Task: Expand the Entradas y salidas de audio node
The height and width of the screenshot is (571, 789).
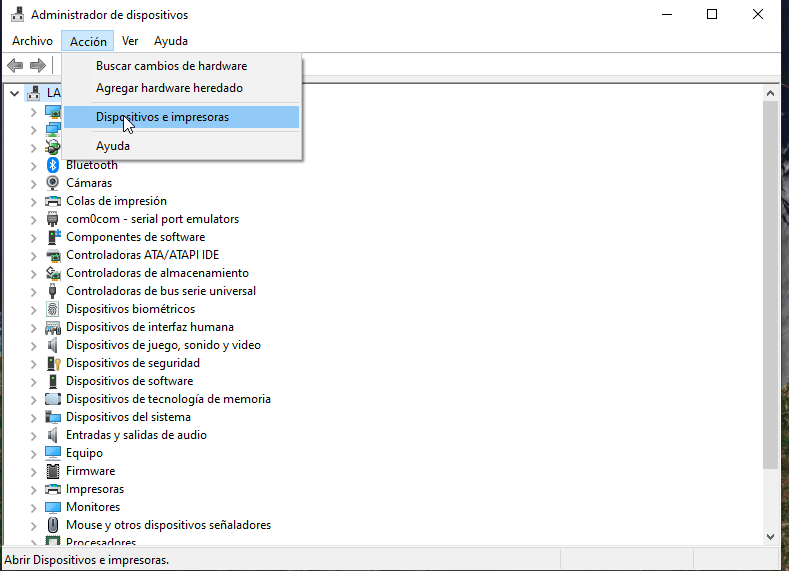Action: 34,435
